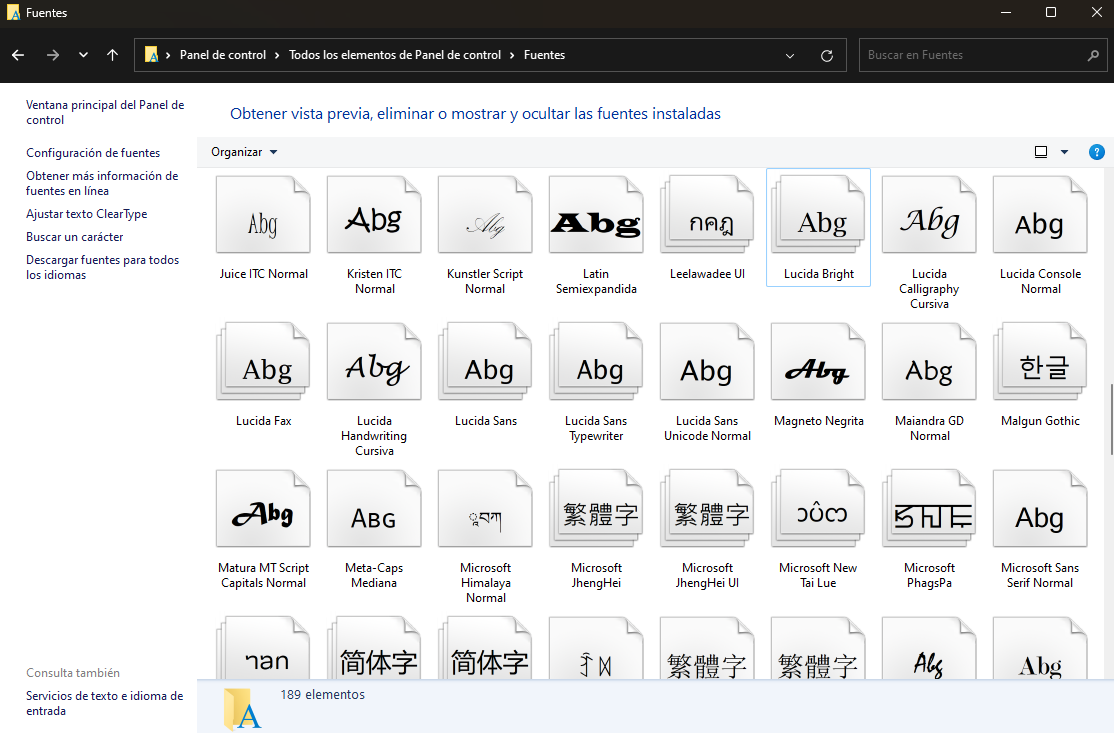Select the Microsoft Himalaya Normal font icon
Viewport: 1114px width, 733px height.
point(485,509)
